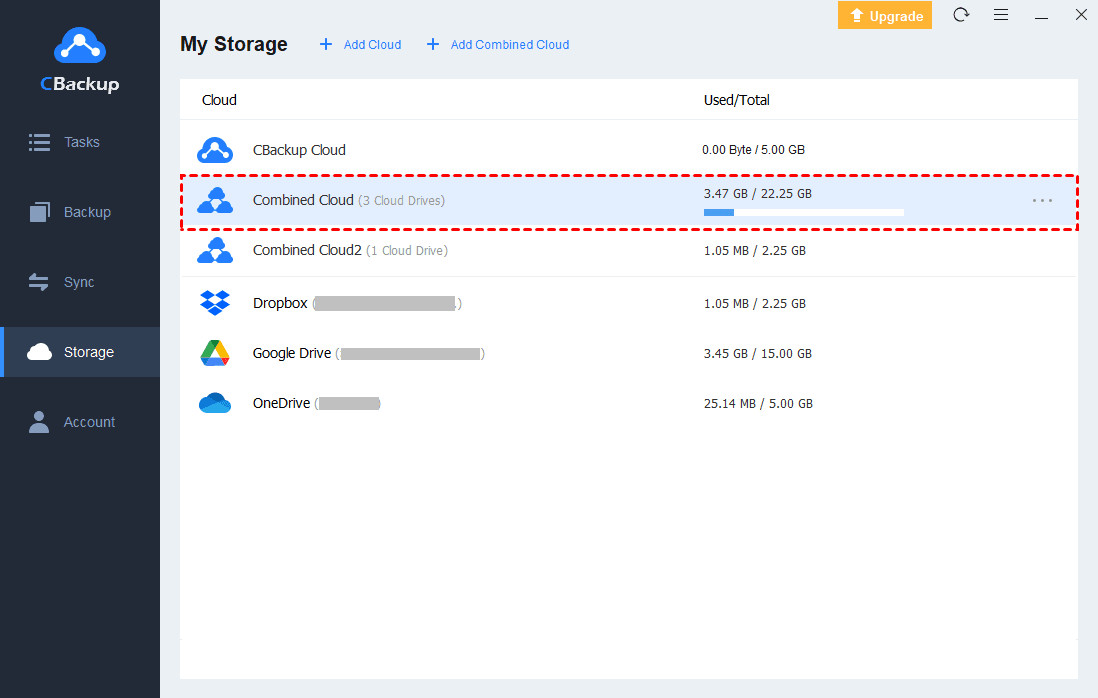Viewport: 1098px width, 698px height.
Task: Click the 3 Cloud Drives label
Action: [401, 201]
